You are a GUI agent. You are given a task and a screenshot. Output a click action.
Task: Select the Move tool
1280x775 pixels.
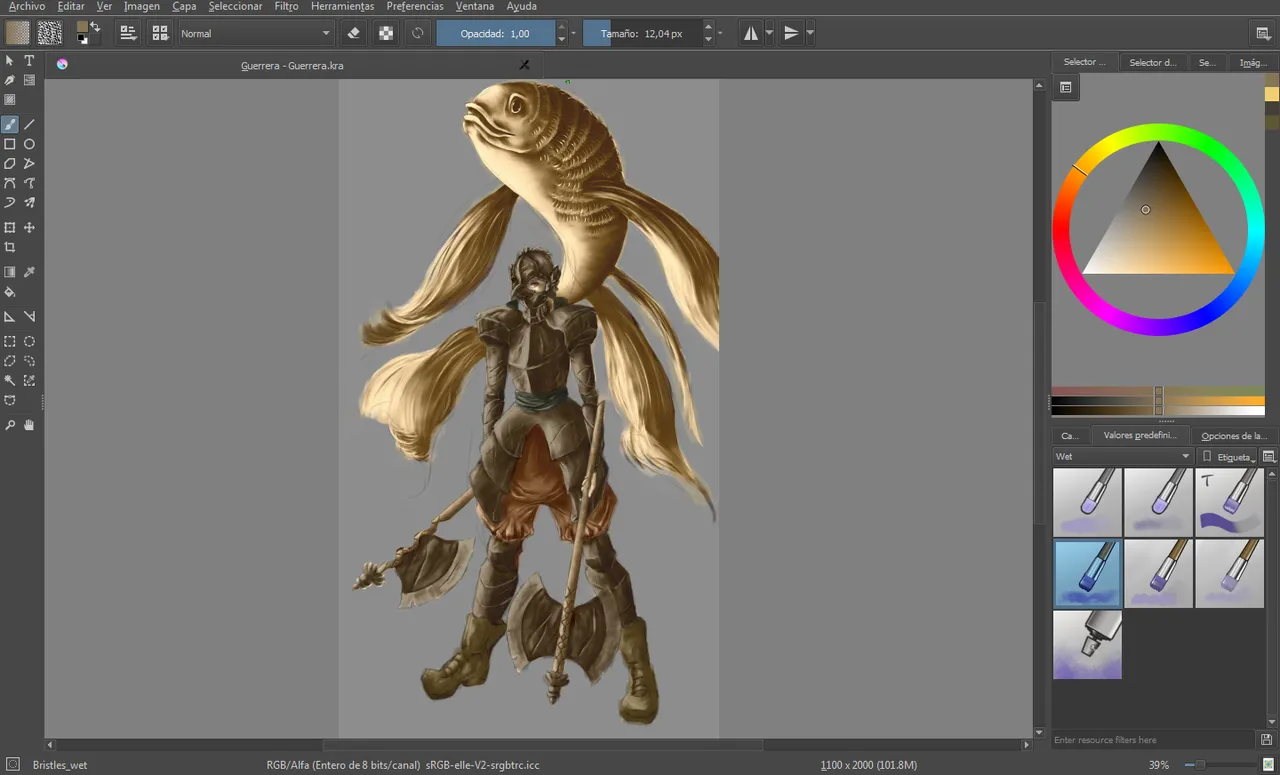[29, 228]
